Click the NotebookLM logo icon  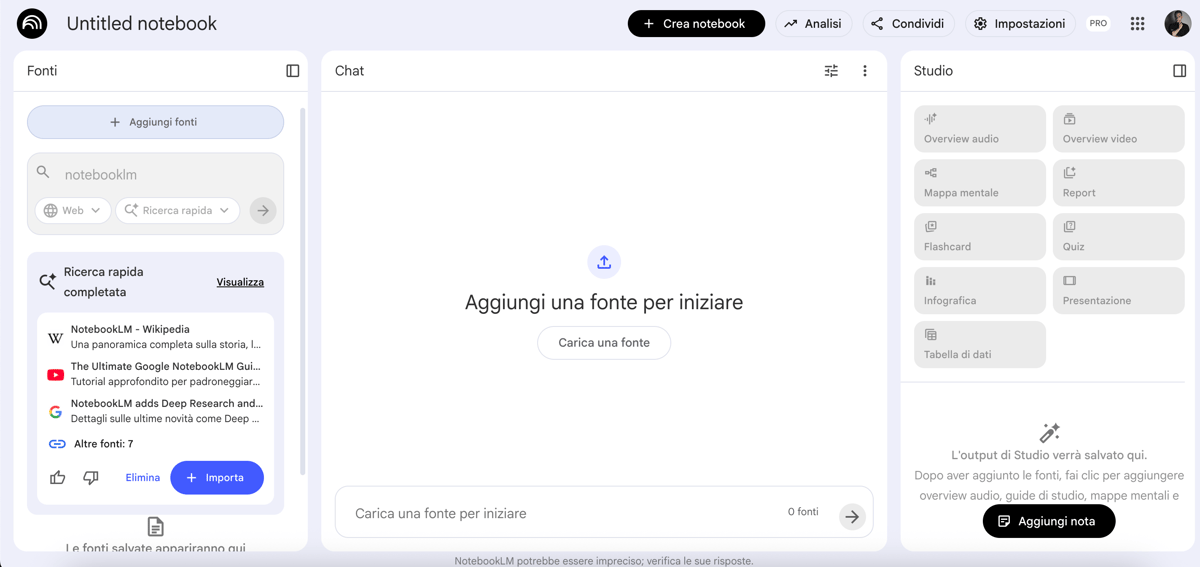click(x=32, y=24)
